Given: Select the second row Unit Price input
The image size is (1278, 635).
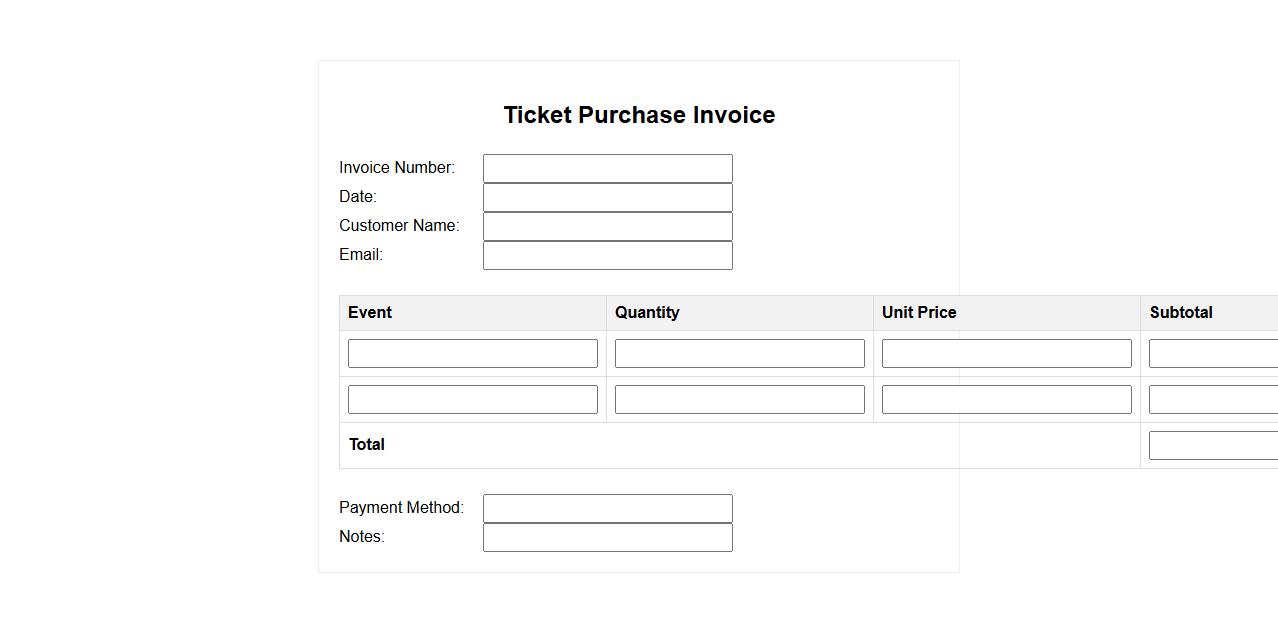Looking at the screenshot, I should point(1006,399).
